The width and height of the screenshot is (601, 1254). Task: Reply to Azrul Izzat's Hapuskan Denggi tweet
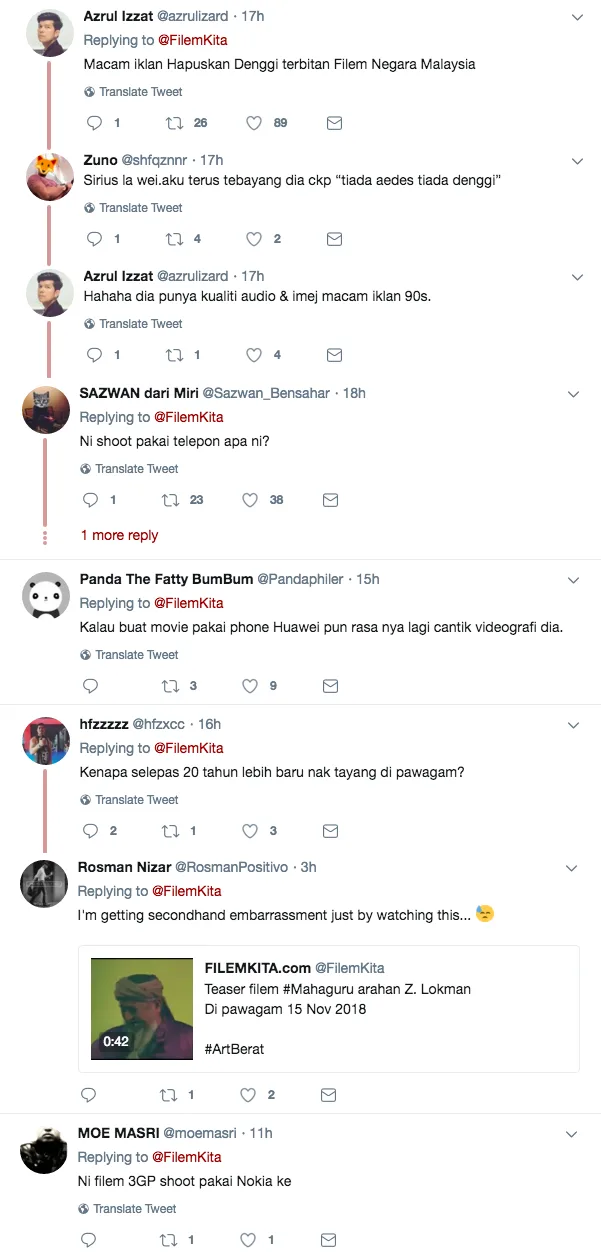point(95,123)
